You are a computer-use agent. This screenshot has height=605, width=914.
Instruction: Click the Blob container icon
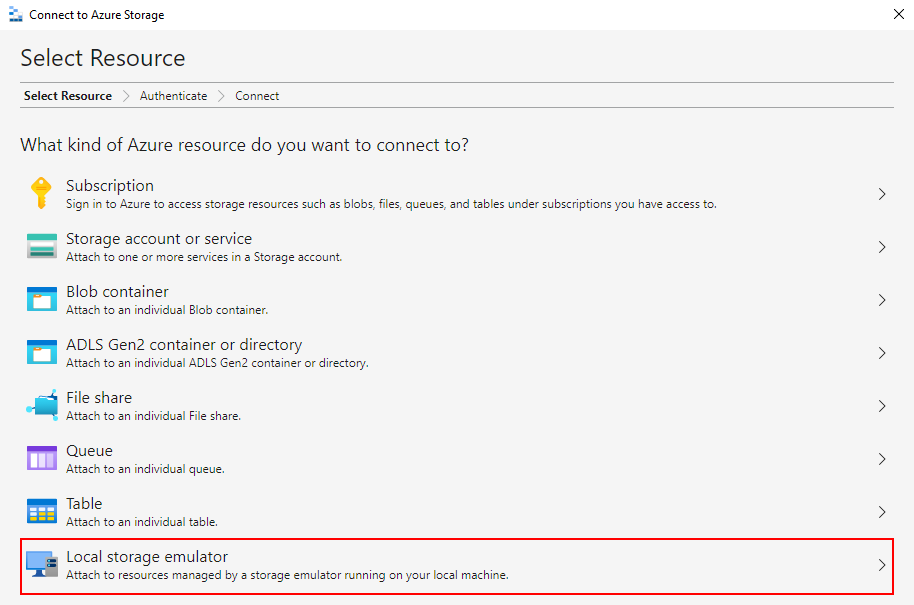tap(42, 299)
